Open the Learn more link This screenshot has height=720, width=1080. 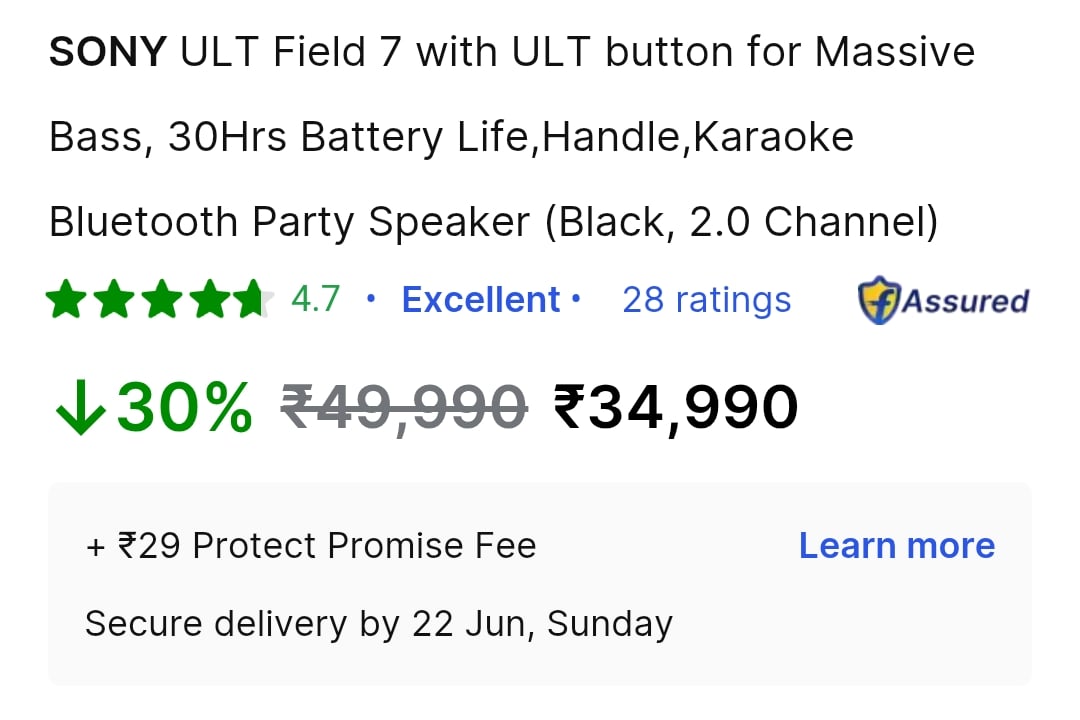(x=897, y=546)
